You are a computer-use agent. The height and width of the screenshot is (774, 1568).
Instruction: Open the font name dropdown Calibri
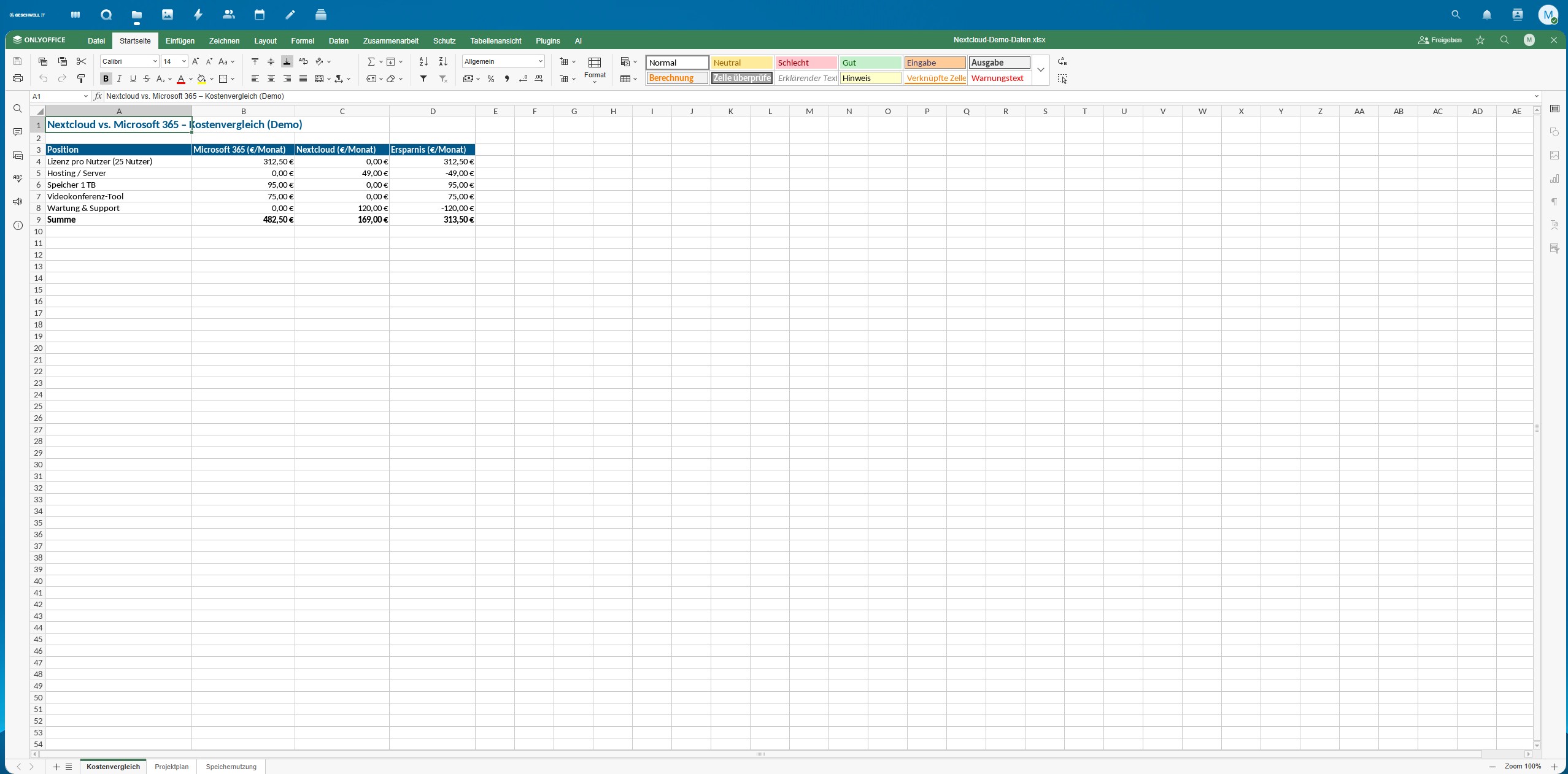155,61
